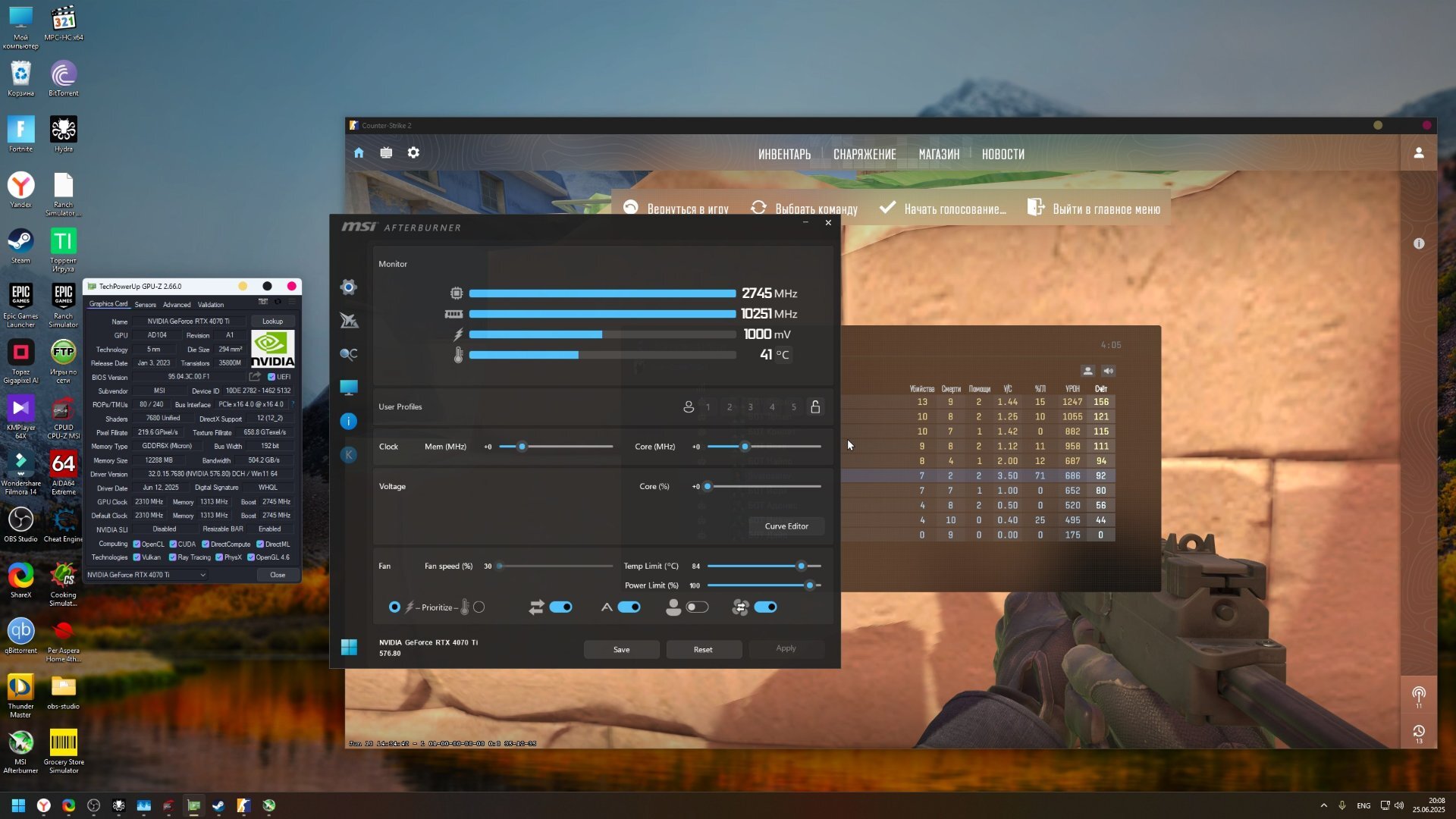Show hidden system tray icons chevron

click(1323, 805)
